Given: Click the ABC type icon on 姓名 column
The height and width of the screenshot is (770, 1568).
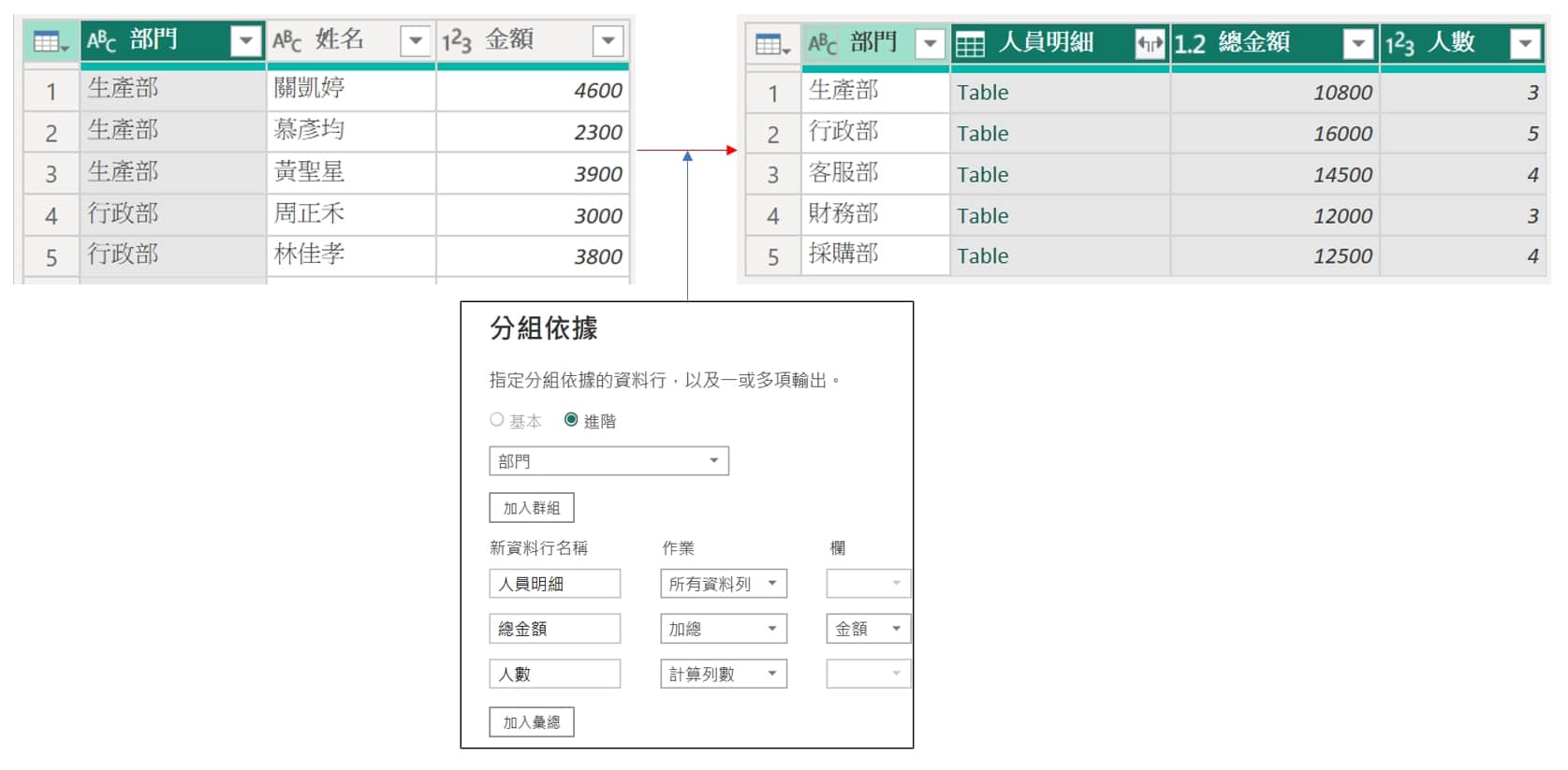Looking at the screenshot, I should click(x=287, y=41).
